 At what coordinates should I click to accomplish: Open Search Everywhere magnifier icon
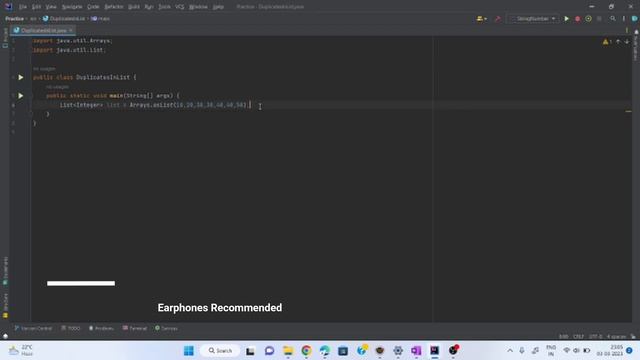[x=613, y=19]
